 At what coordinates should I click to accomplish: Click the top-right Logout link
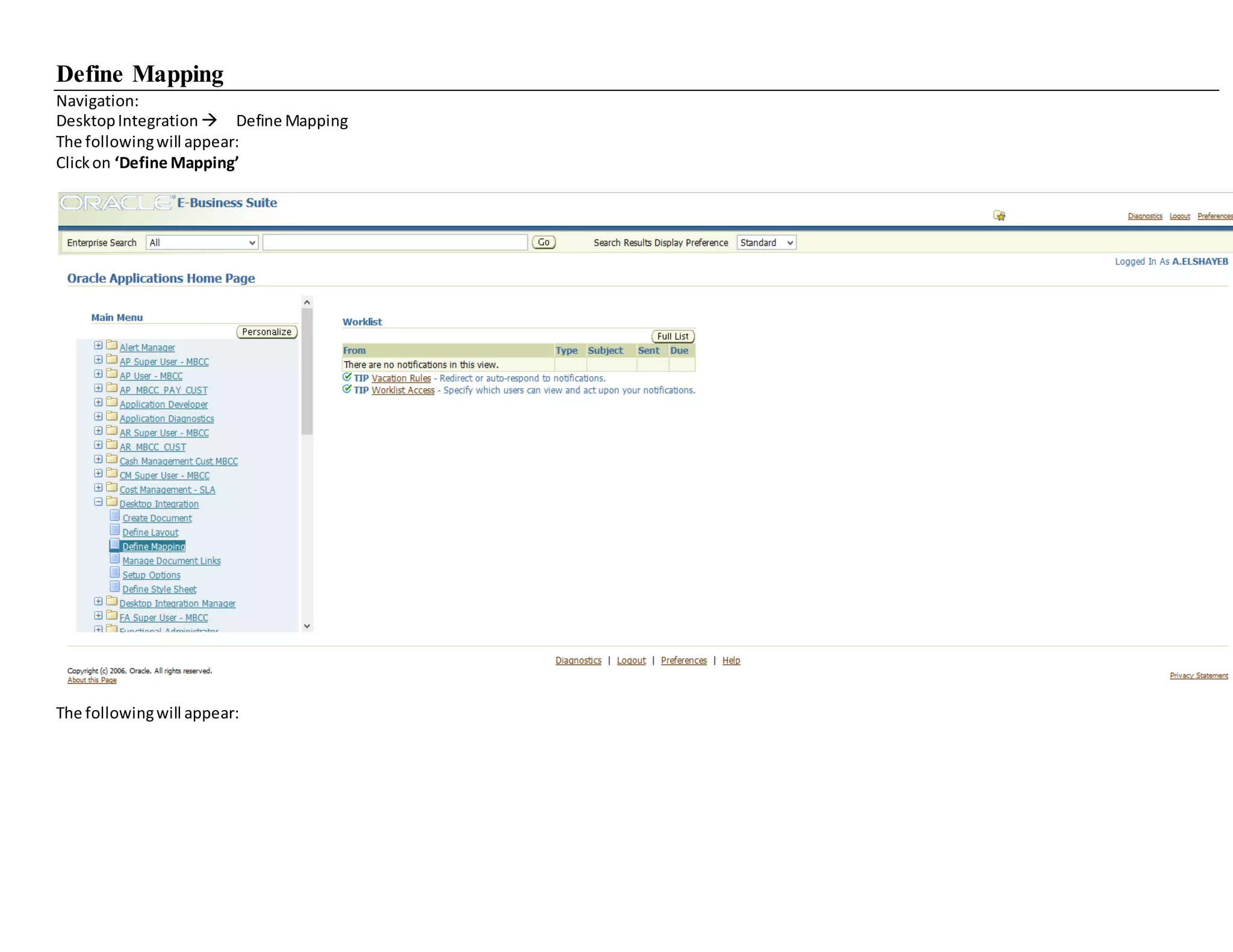pyautogui.click(x=1180, y=216)
